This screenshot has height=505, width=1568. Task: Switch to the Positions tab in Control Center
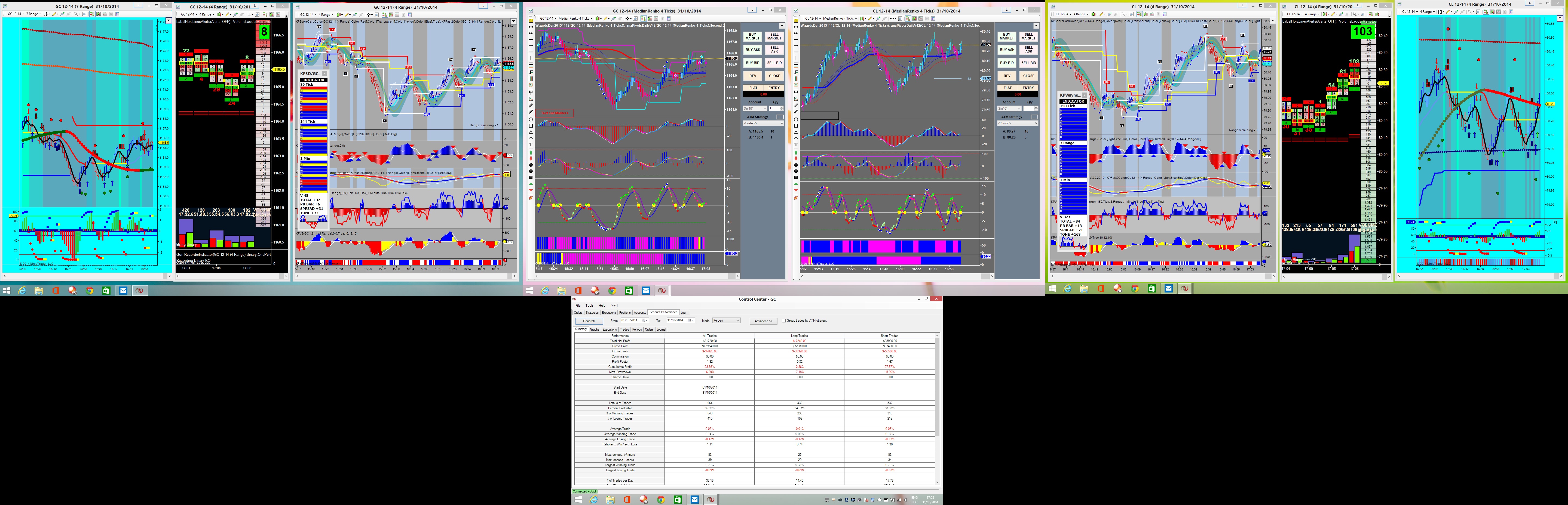click(625, 313)
